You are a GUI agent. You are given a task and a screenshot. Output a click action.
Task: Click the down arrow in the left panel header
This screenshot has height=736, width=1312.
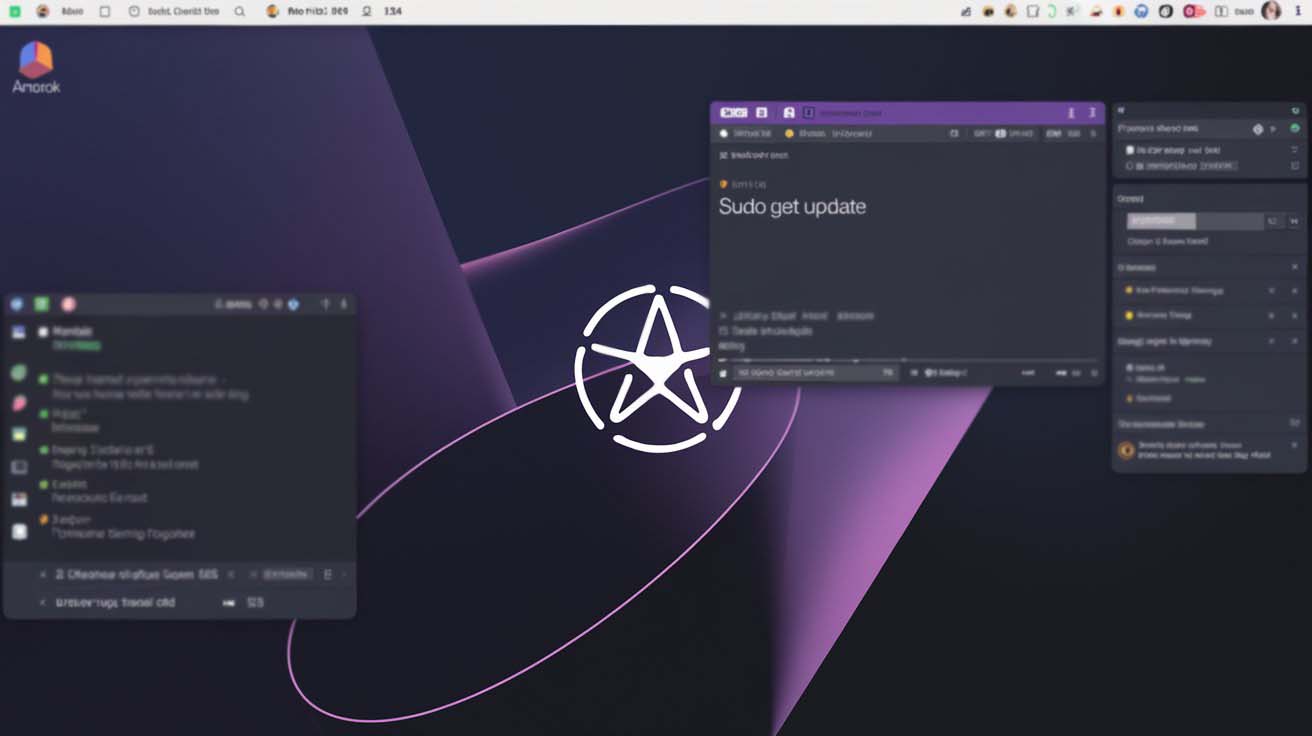point(343,304)
